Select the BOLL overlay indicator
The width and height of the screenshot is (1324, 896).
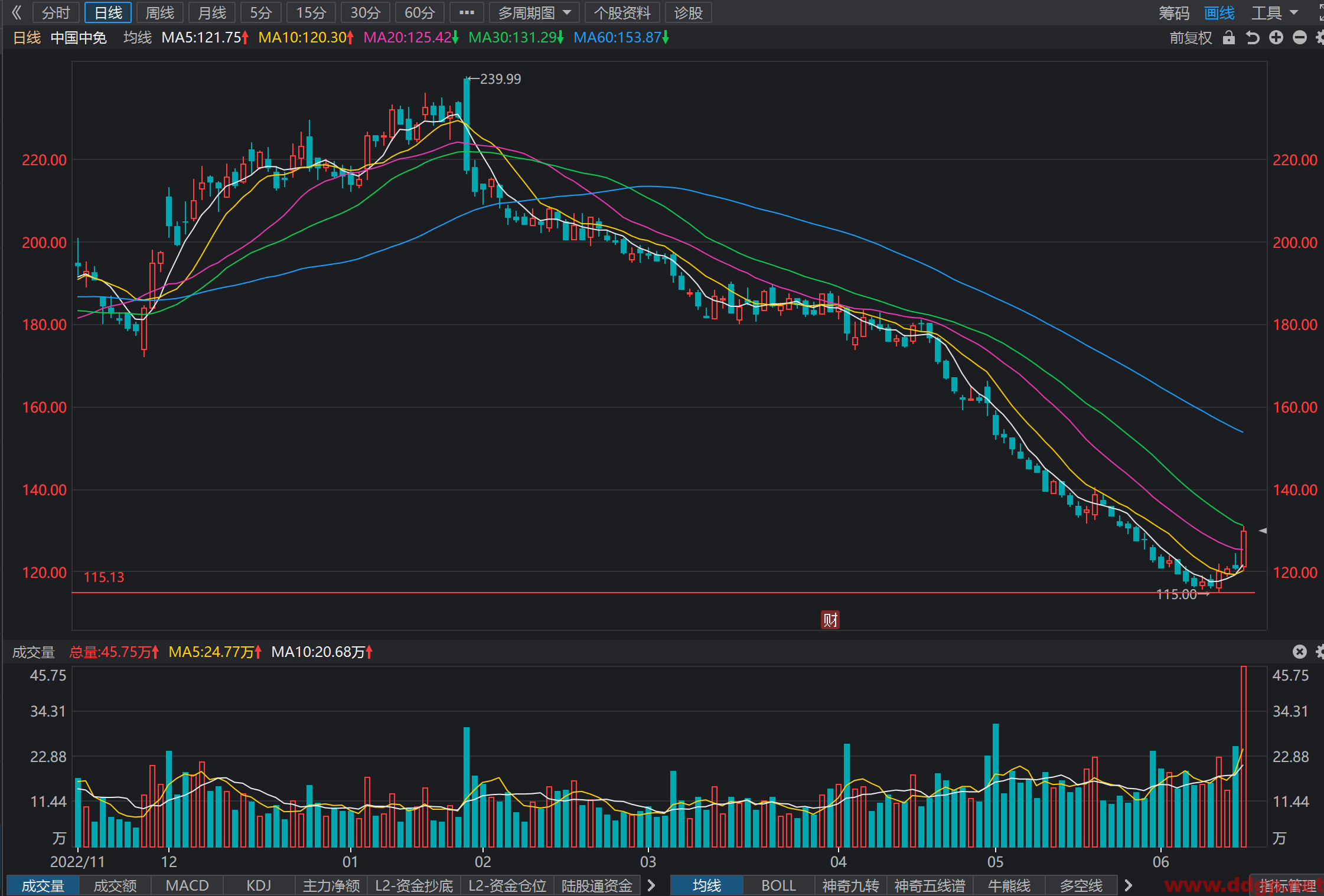(779, 885)
